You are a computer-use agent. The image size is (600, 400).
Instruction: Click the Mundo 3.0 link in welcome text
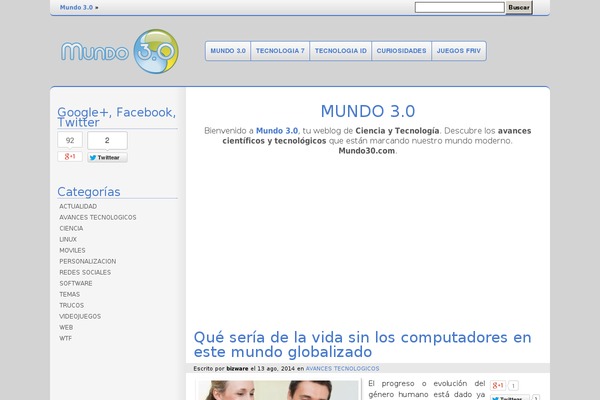[x=277, y=131]
